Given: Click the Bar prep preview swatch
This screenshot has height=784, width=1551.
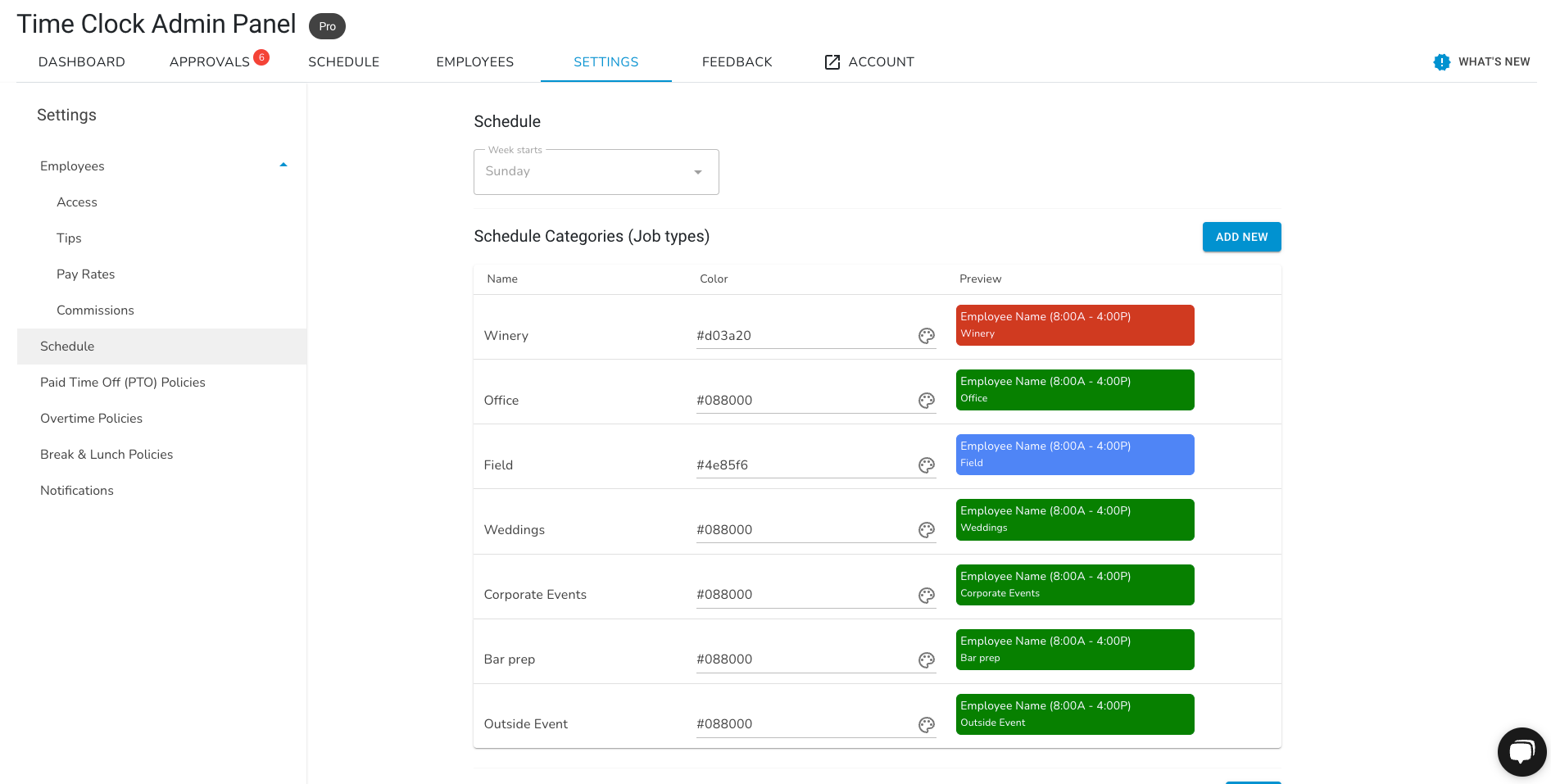Looking at the screenshot, I should click(1075, 650).
